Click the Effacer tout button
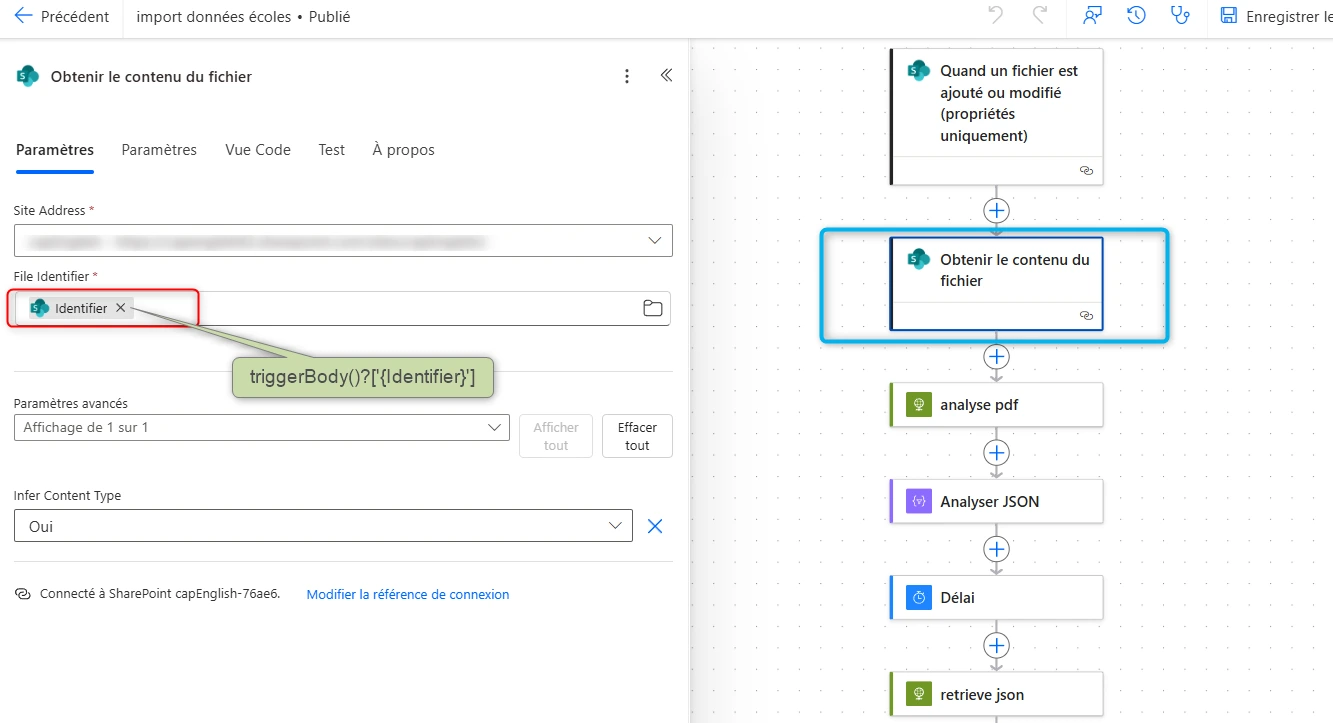The image size is (1333, 723). pos(637,436)
